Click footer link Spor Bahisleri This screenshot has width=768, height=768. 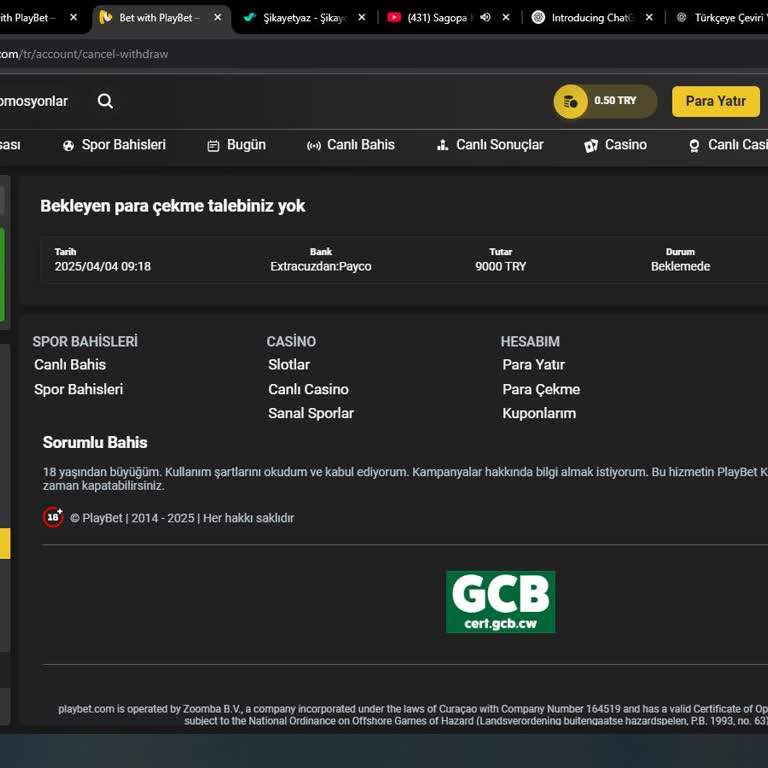pos(78,389)
